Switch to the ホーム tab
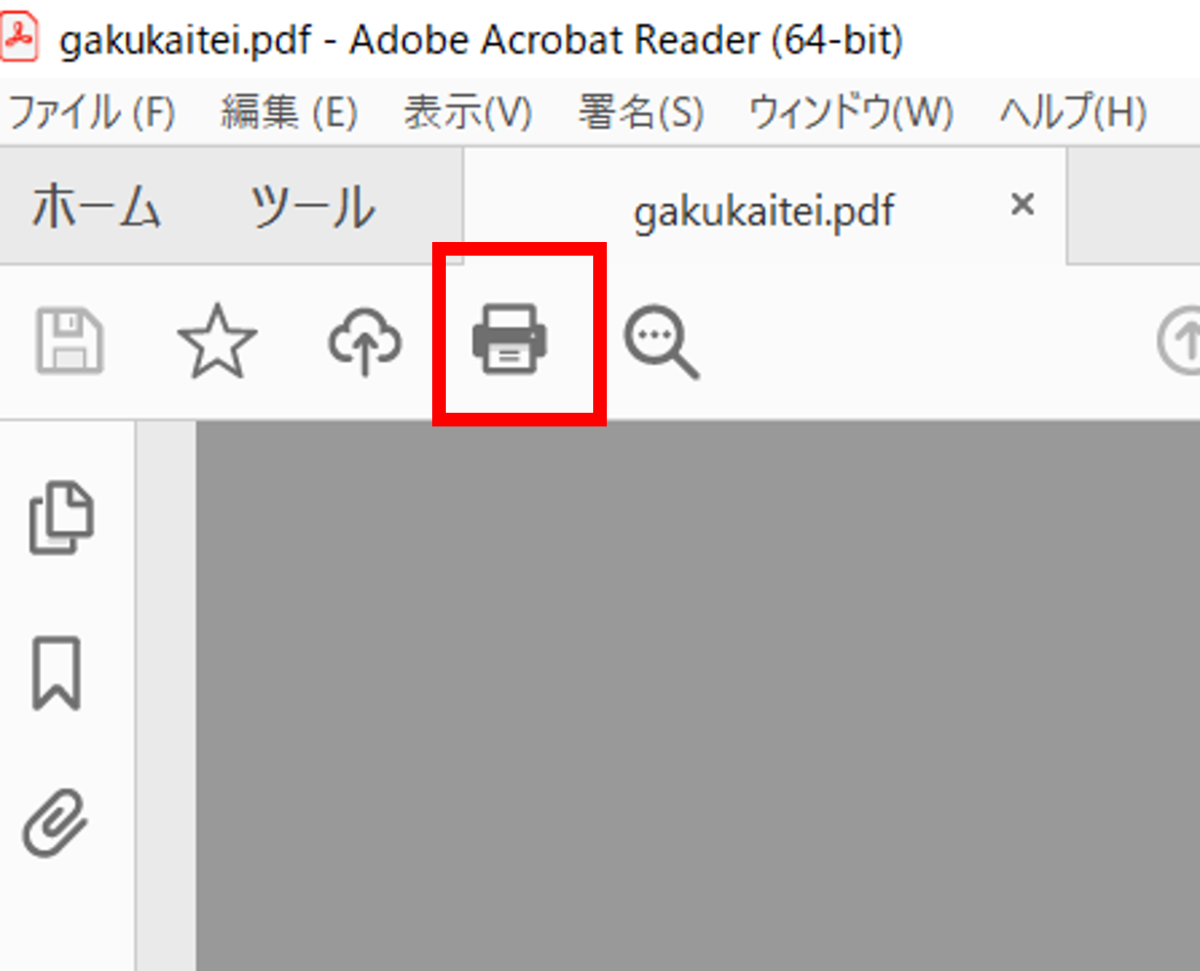Image resolution: width=1200 pixels, height=971 pixels. tap(96, 208)
